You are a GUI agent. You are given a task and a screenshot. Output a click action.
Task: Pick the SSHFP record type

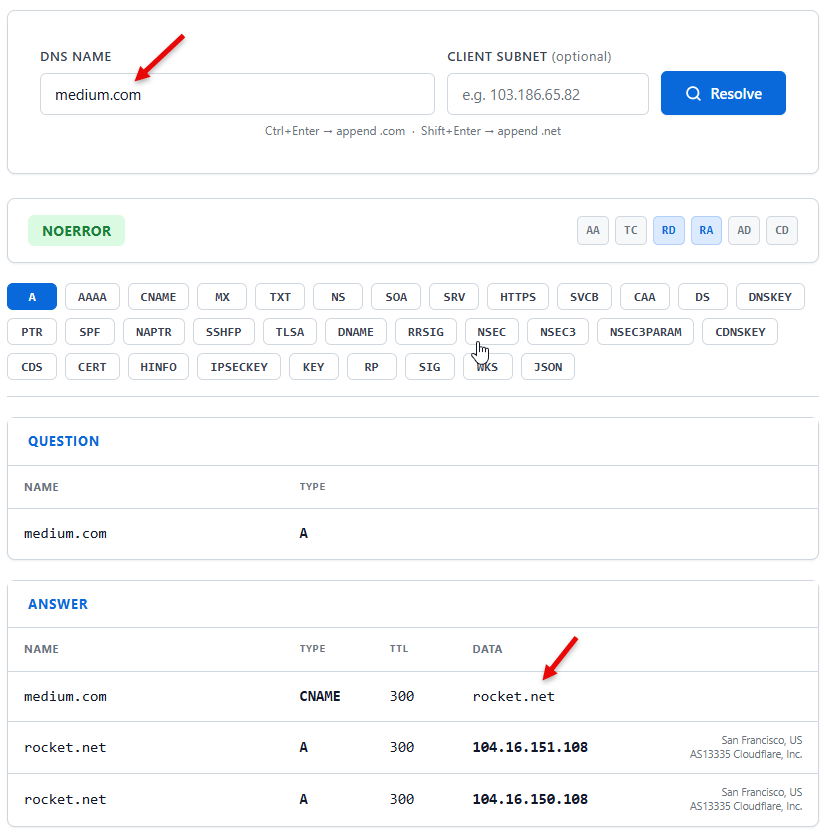[223, 332]
